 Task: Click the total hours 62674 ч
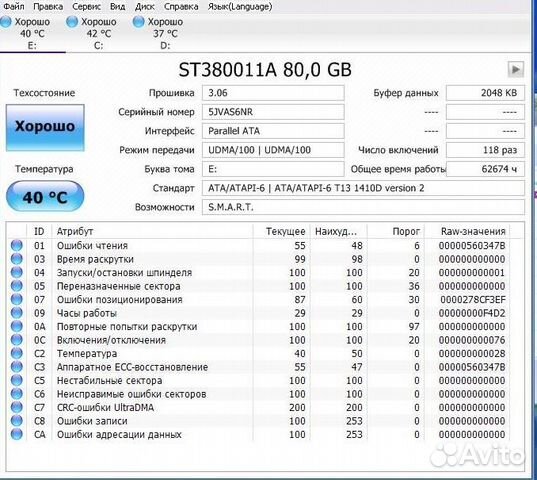(x=485, y=169)
